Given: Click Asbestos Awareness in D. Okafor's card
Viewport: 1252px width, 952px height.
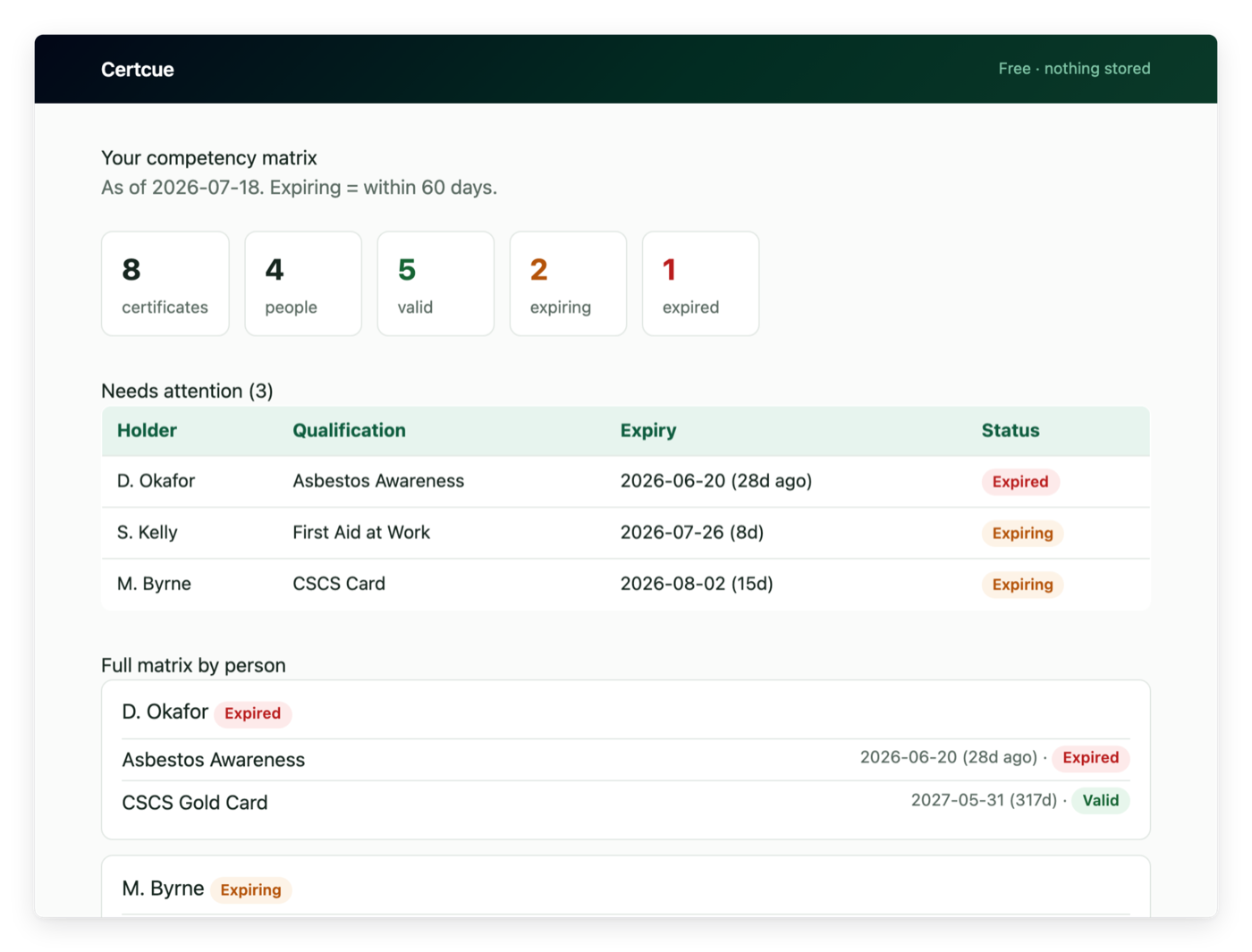Looking at the screenshot, I should (213, 760).
